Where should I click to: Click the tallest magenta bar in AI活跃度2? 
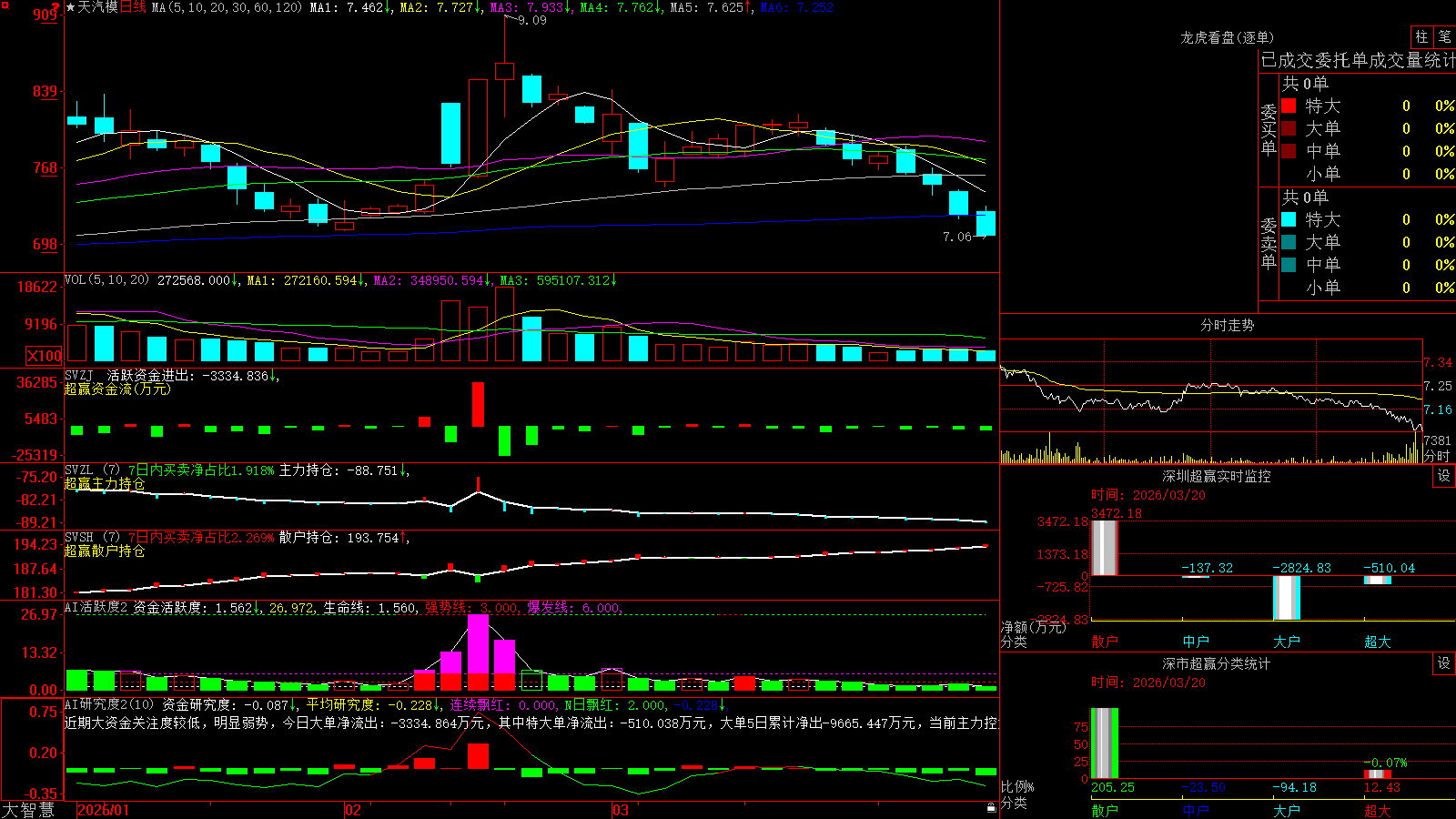coord(478,644)
